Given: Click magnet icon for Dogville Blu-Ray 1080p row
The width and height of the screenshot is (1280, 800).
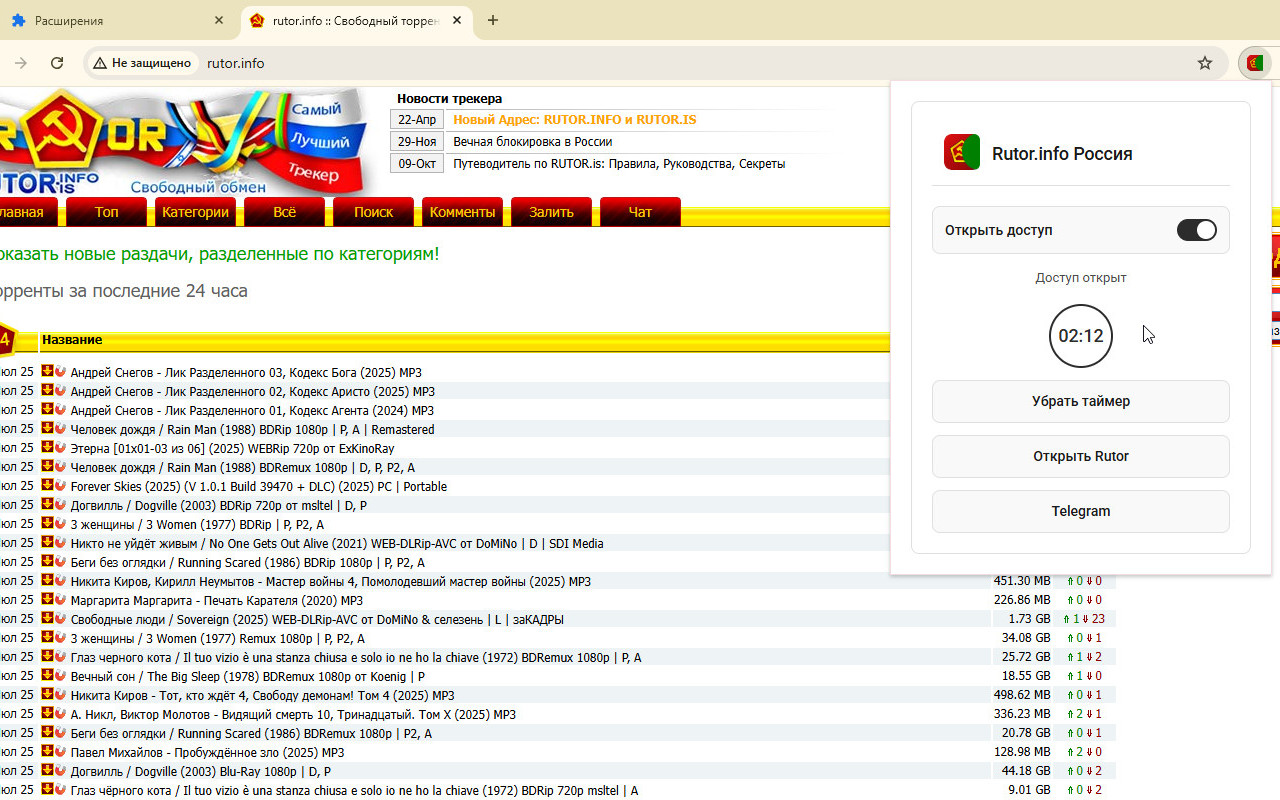Looking at the screenshot, I should [x=60, y=770].
